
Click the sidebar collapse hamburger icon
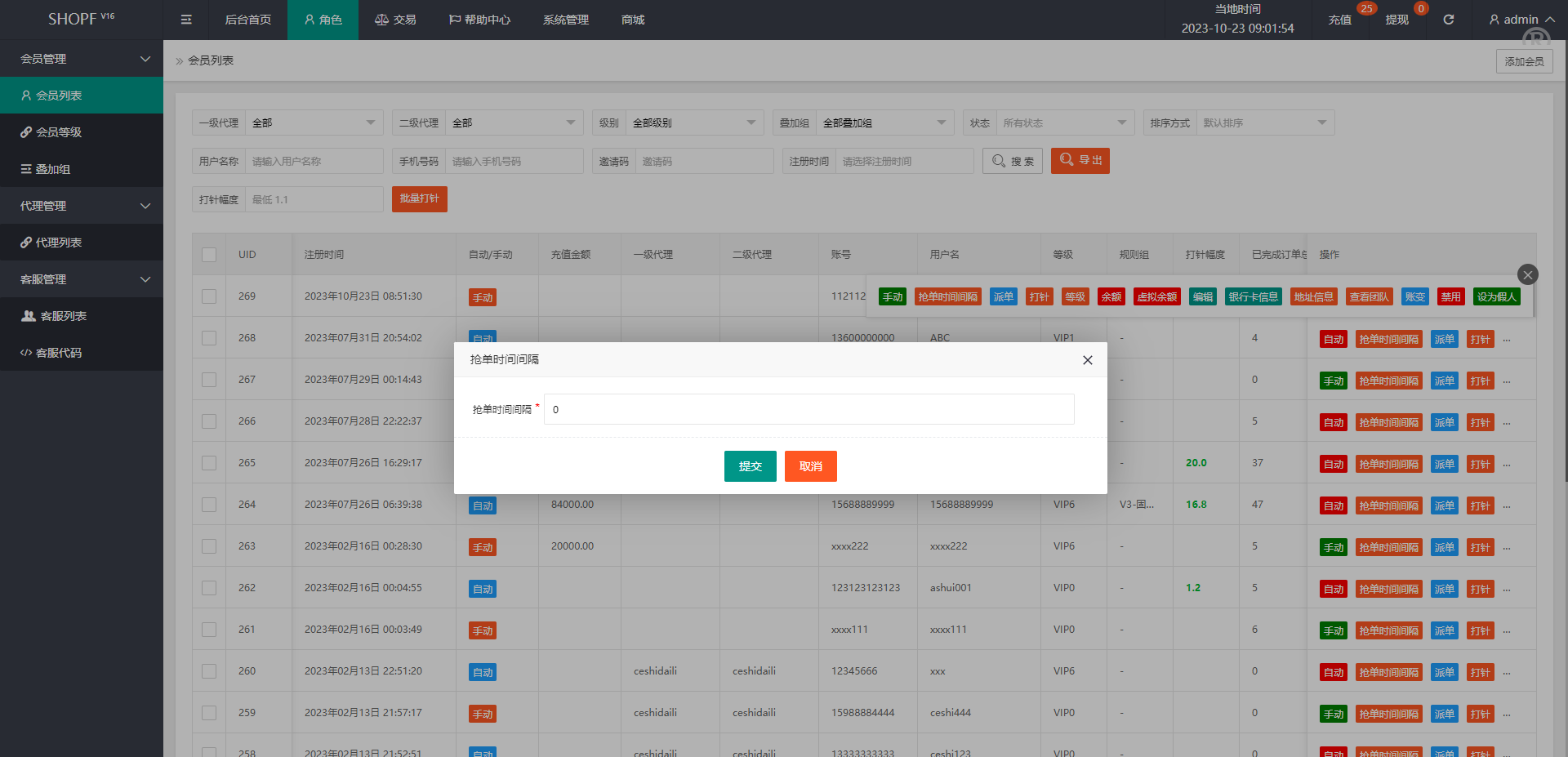pos(186,20)
